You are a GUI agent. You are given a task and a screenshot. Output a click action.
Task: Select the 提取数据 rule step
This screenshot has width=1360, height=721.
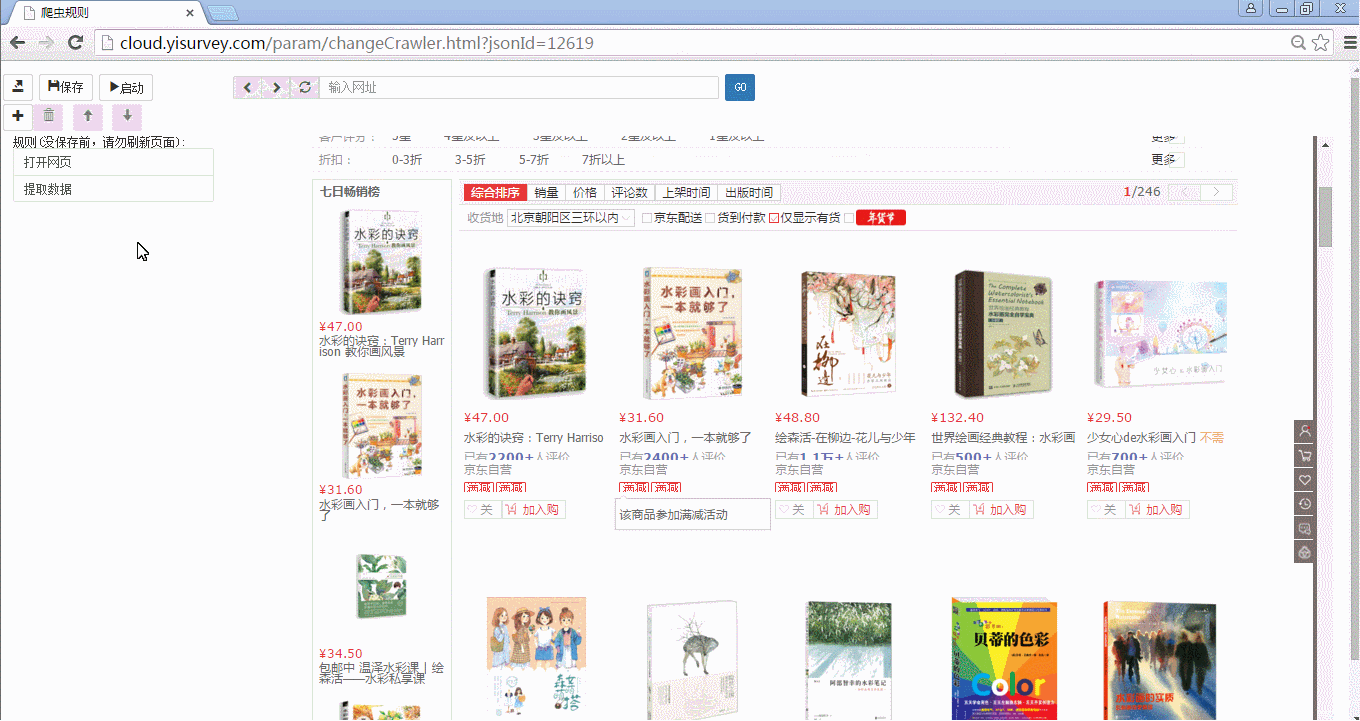coord(114,189)
